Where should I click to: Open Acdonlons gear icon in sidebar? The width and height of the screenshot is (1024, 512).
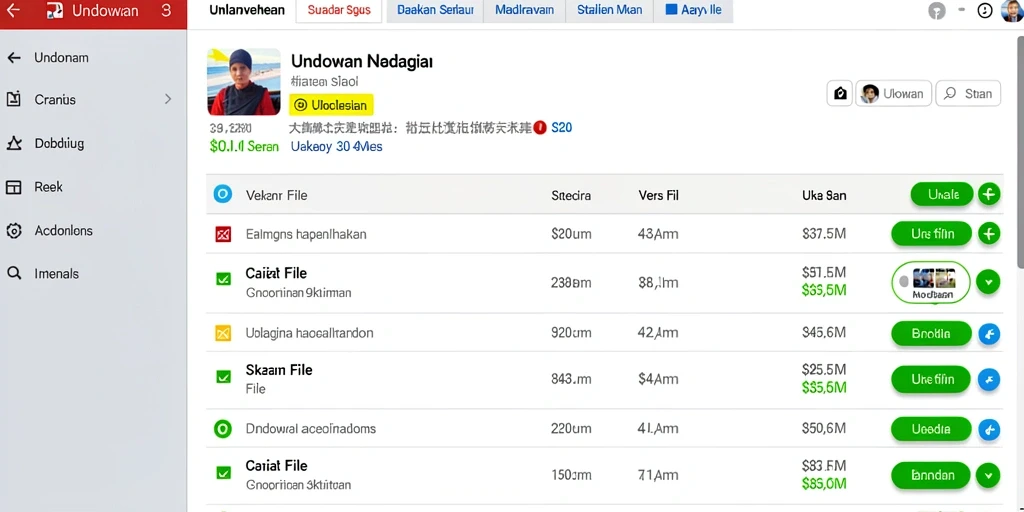tap(14, 231)
